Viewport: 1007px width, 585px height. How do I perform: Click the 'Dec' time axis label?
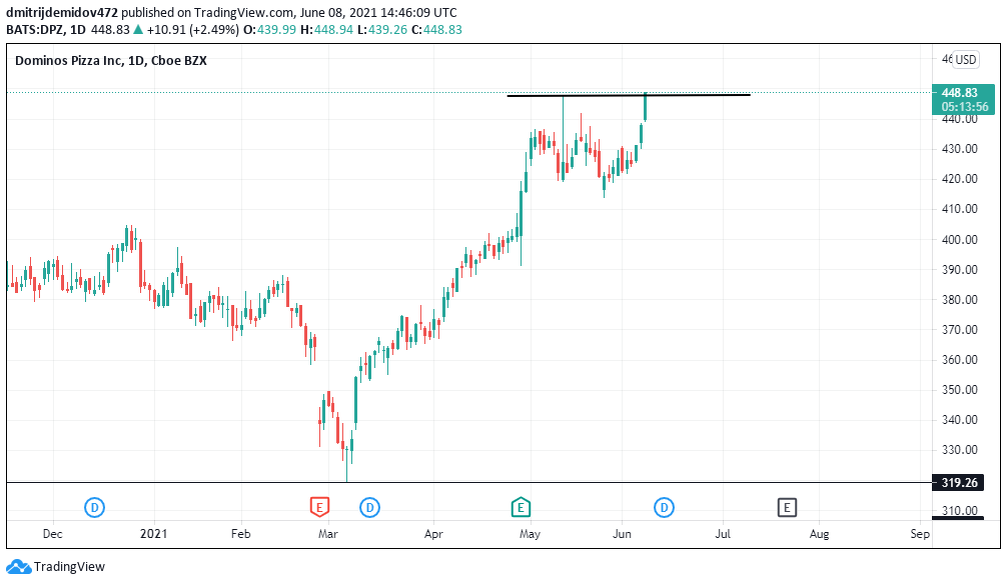click(x=53, y=534)
